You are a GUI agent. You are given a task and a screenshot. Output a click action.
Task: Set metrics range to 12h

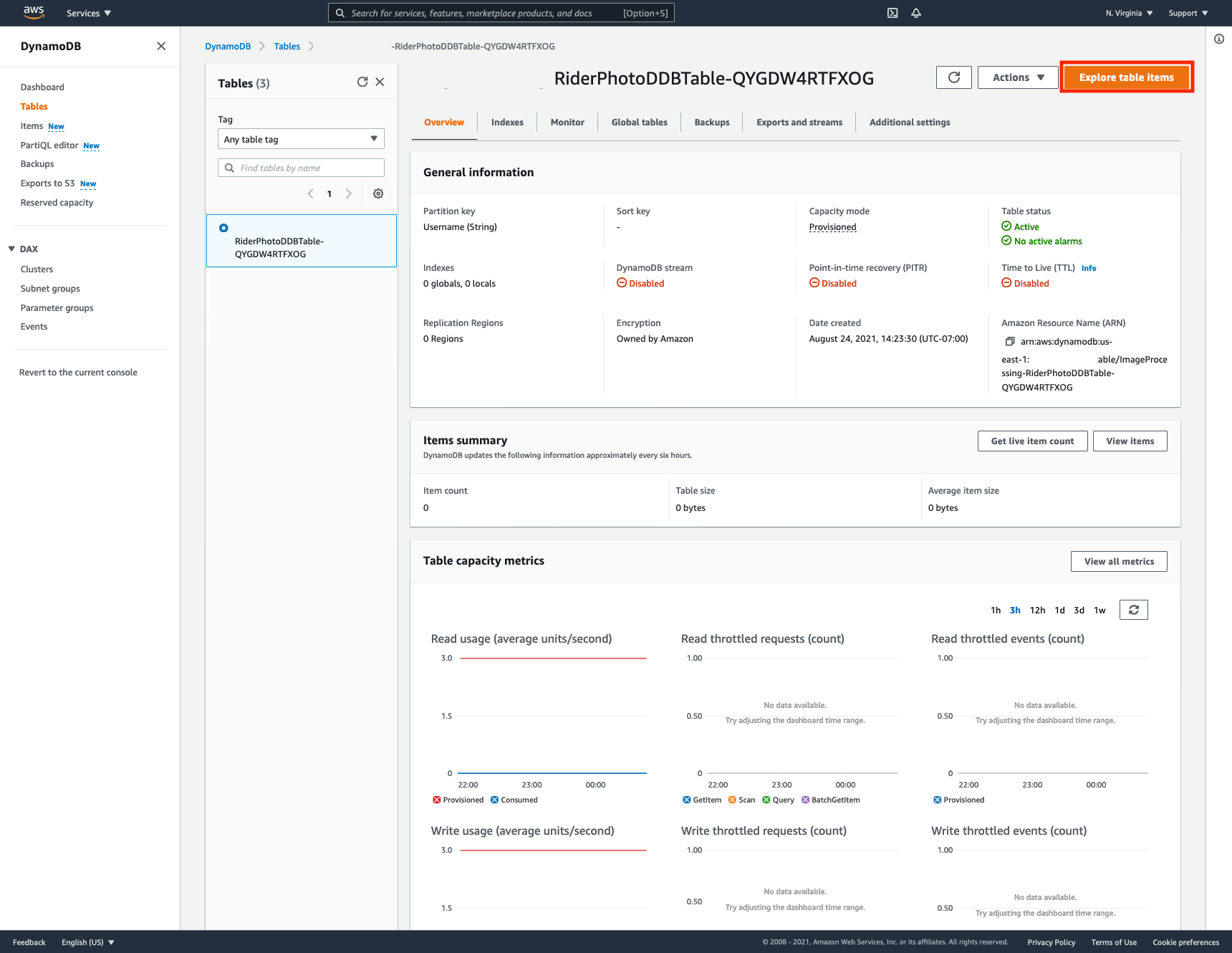(x=1037, y=610)
